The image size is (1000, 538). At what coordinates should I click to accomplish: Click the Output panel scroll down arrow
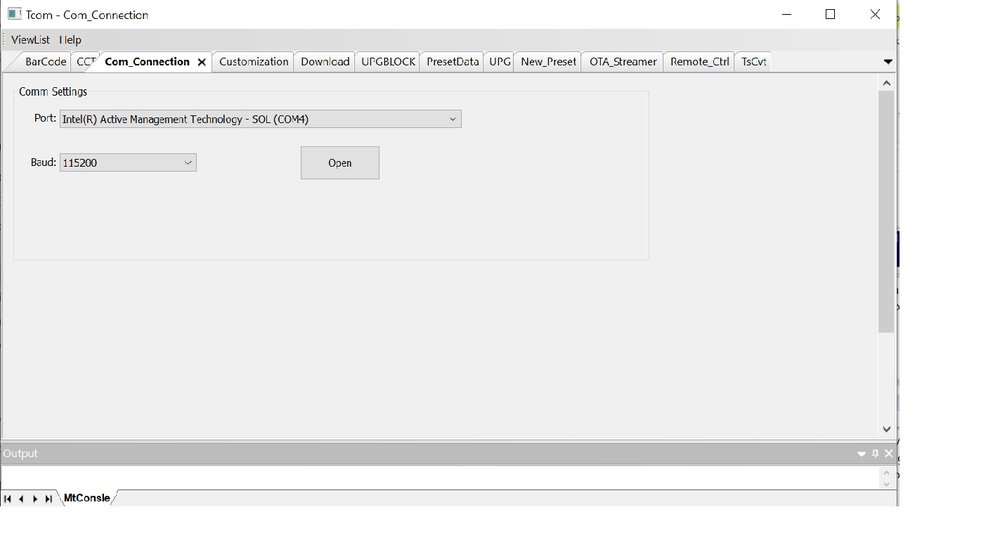pos(886,484)
